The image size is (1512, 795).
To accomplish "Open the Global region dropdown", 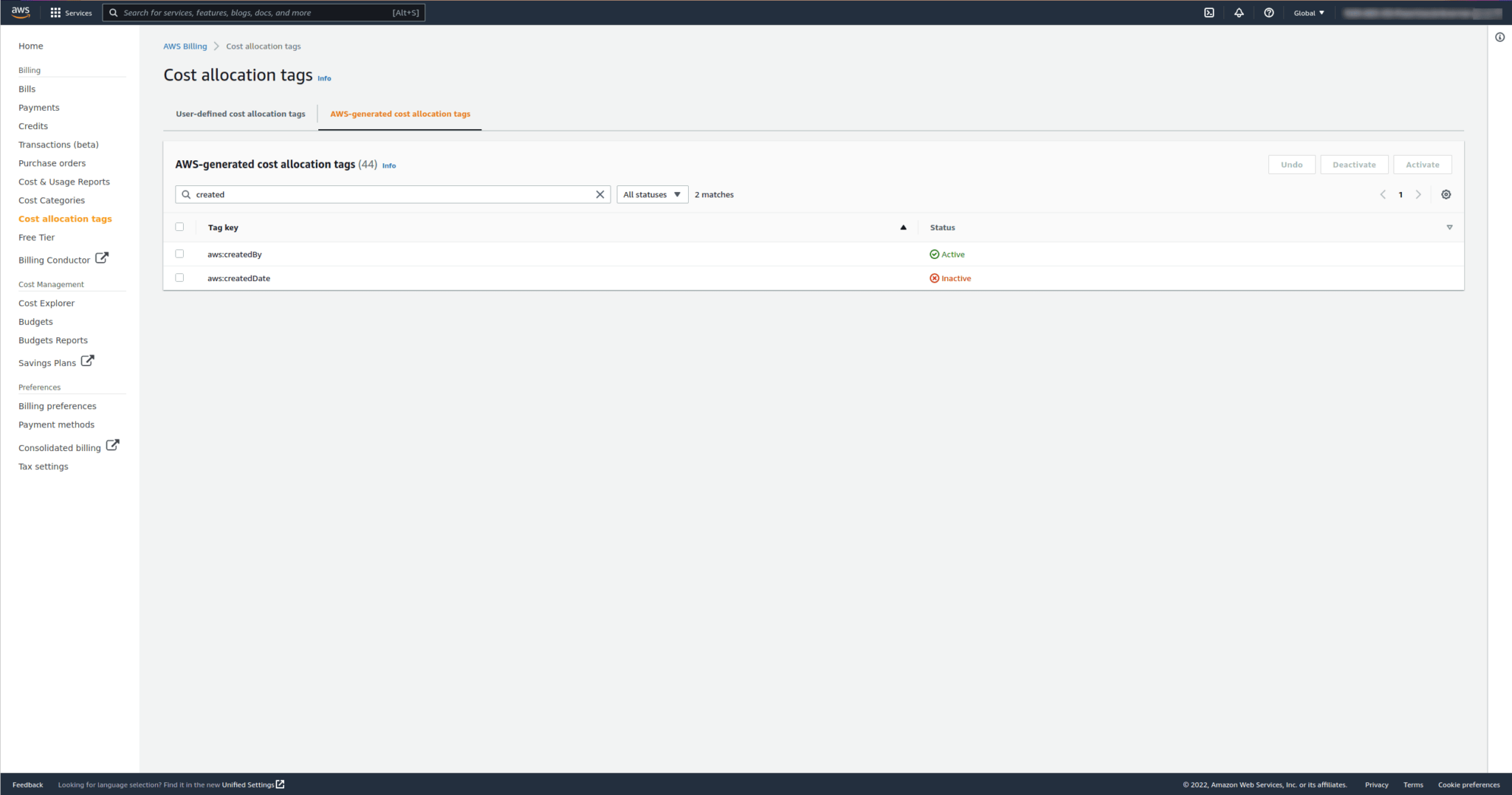I will [1308, 13].
